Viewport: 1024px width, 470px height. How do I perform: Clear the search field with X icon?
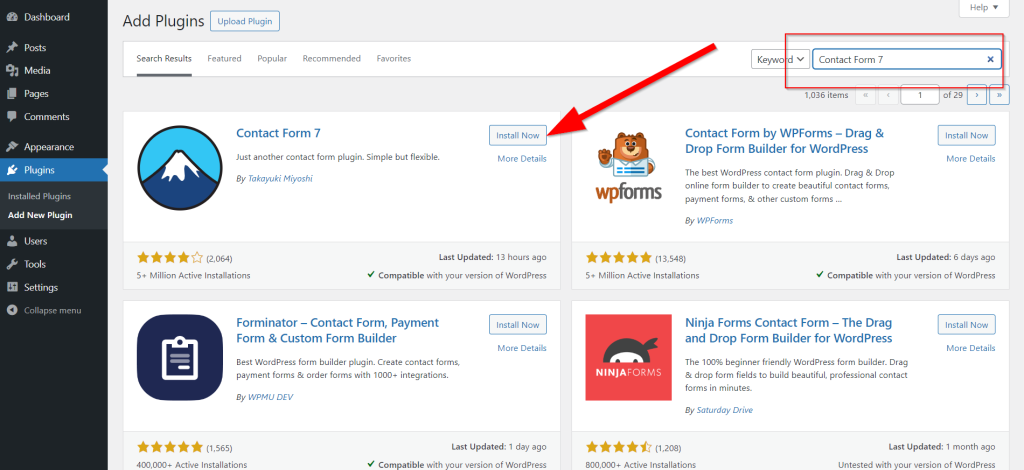tap(990, 60)
